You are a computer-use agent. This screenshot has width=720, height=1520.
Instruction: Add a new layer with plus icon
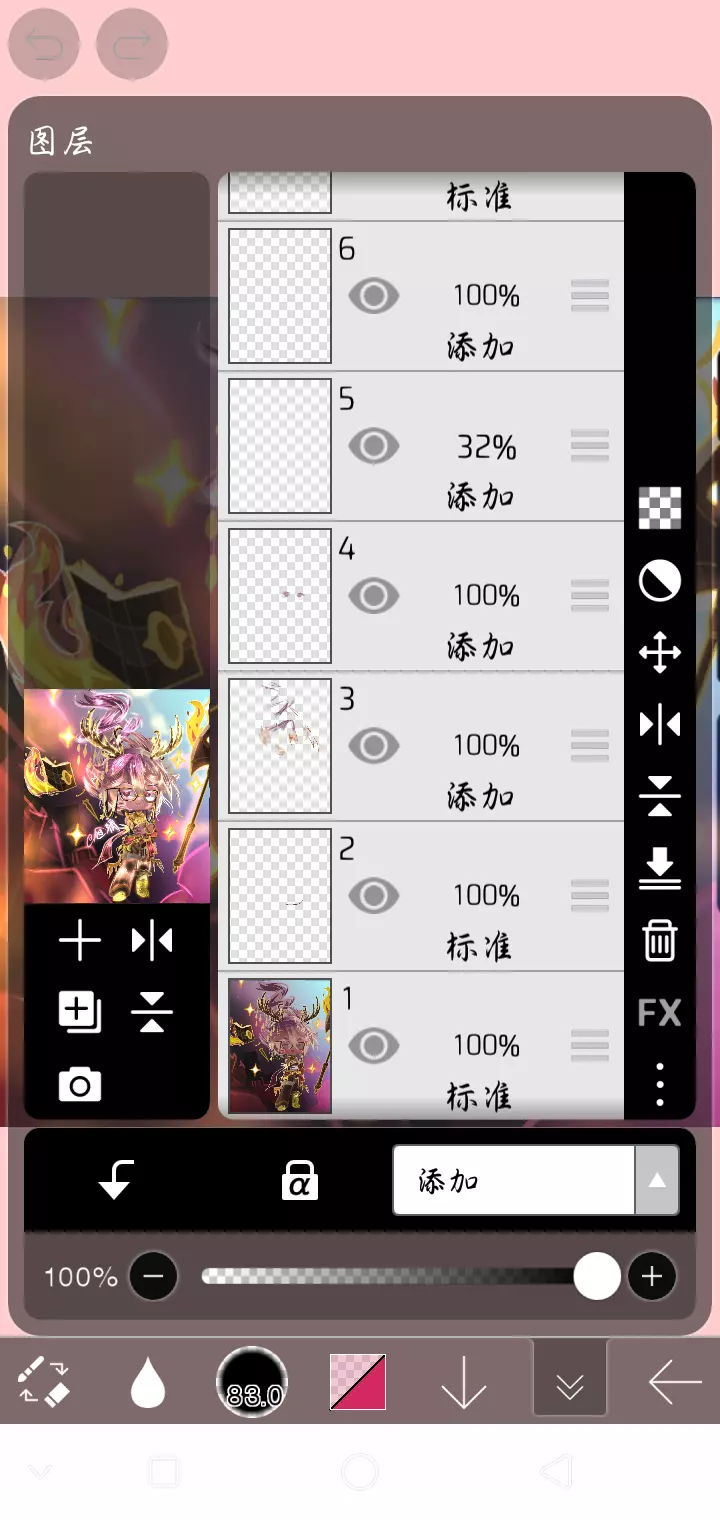pyautogui.click(x=80, y=941)
